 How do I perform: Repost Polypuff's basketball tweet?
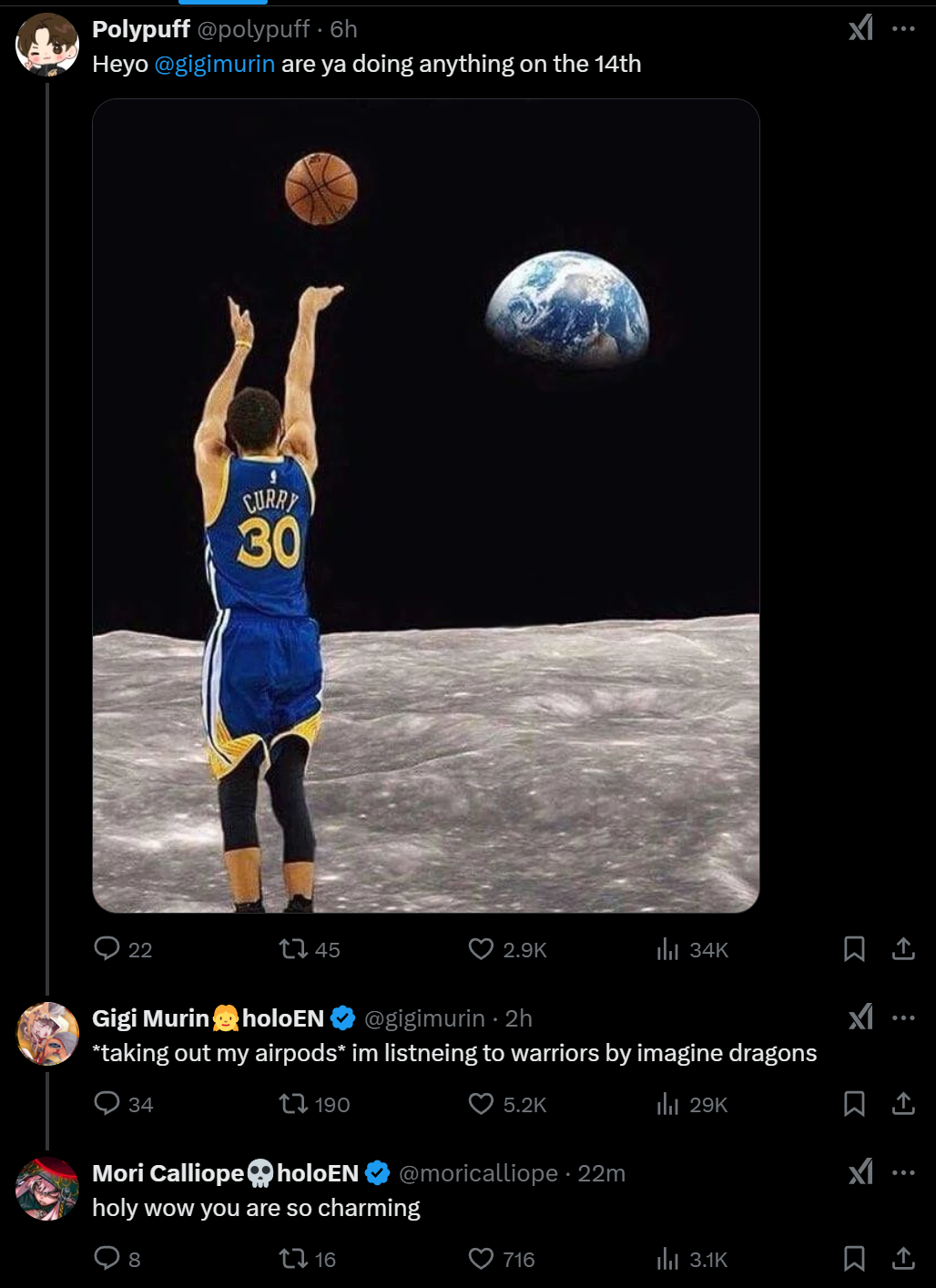[x=293, y=949]
